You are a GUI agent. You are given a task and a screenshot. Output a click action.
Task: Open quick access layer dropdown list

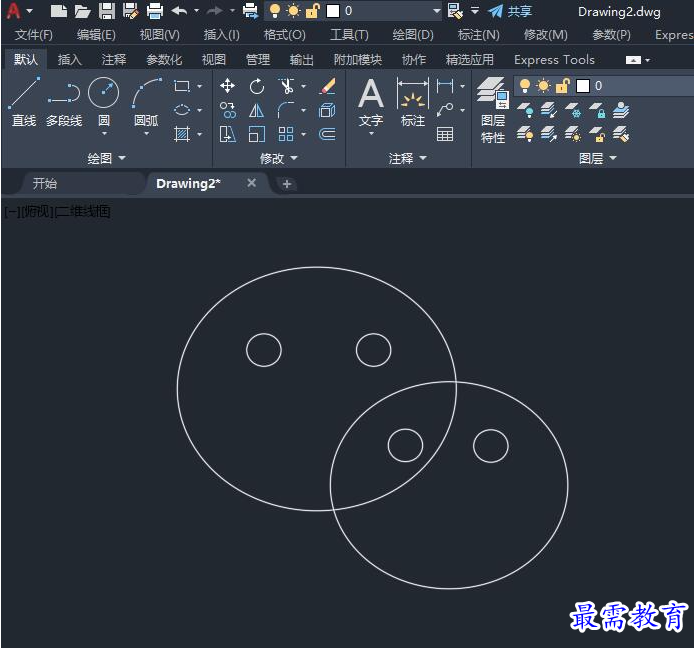pos(436,11)
